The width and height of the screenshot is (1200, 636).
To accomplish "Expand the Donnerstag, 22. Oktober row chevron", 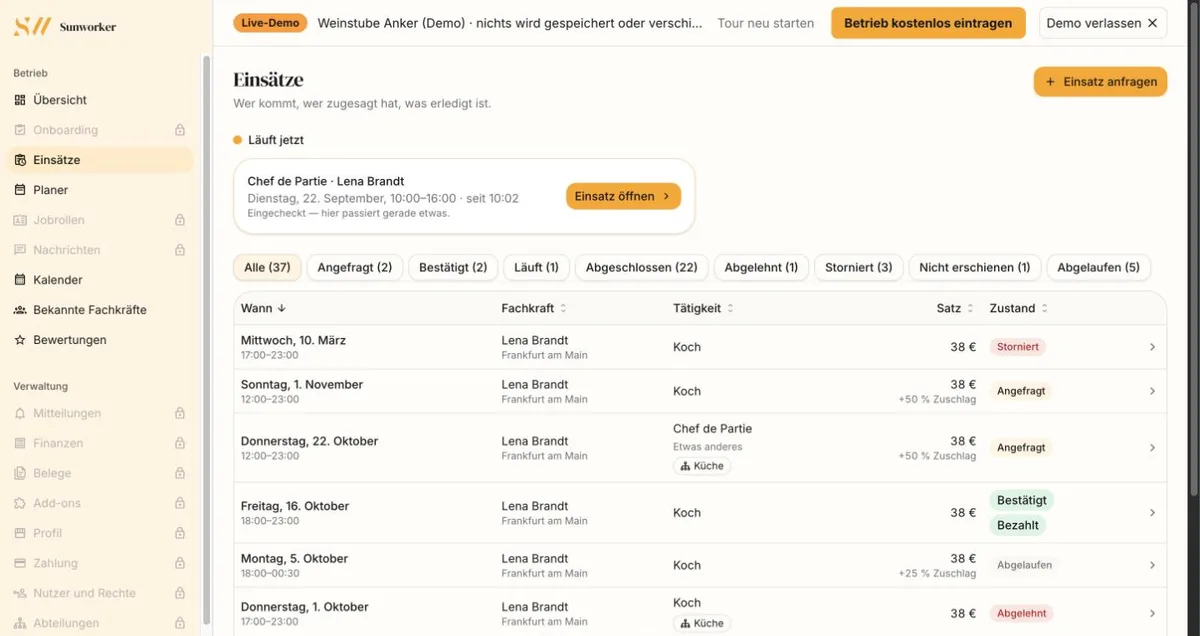I will [1152, 448].
